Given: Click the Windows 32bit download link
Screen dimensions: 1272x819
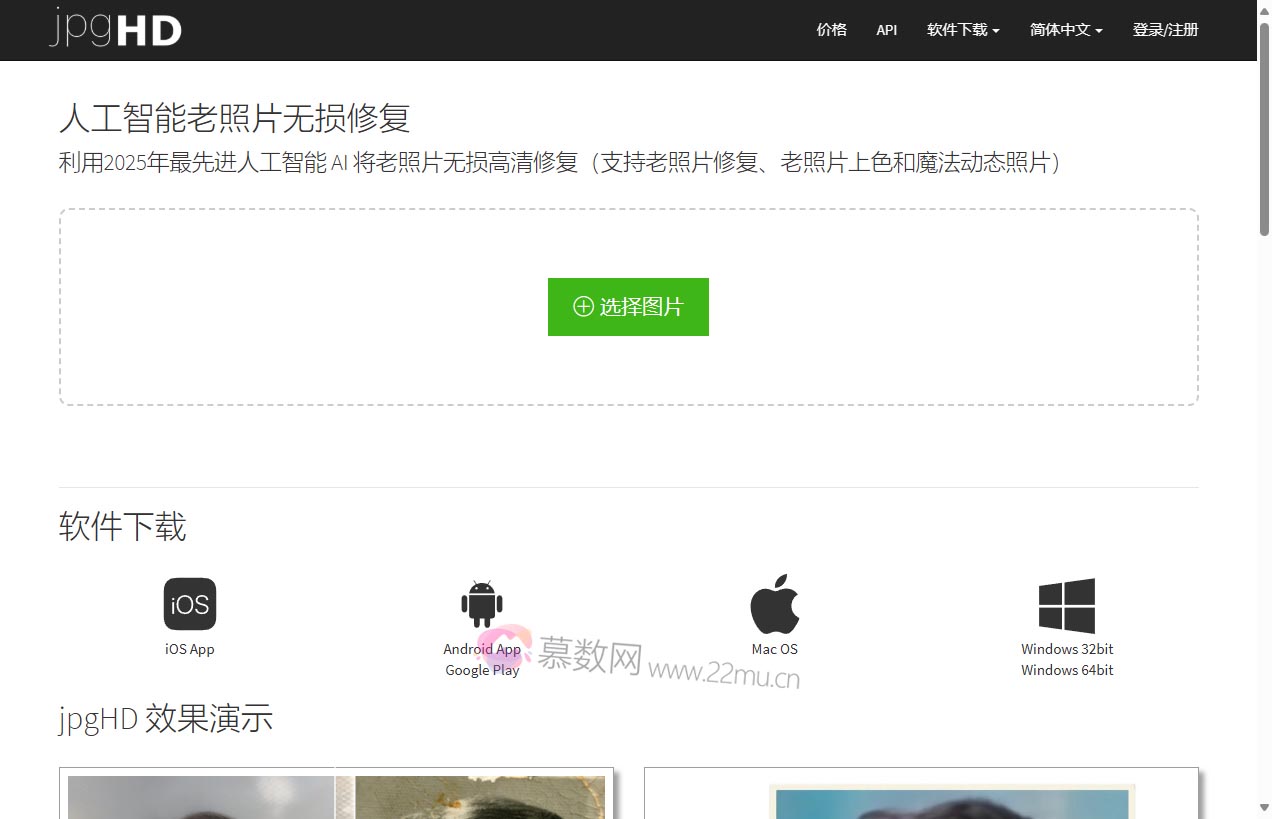Looking at the screenshot, I should coord(1067,649).
